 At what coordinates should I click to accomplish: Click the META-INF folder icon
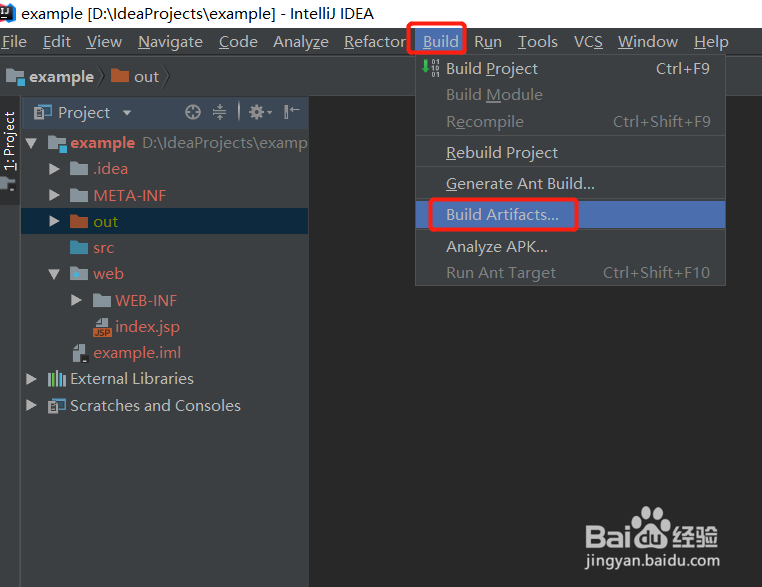pyautogui.click(x=79, y=195)
